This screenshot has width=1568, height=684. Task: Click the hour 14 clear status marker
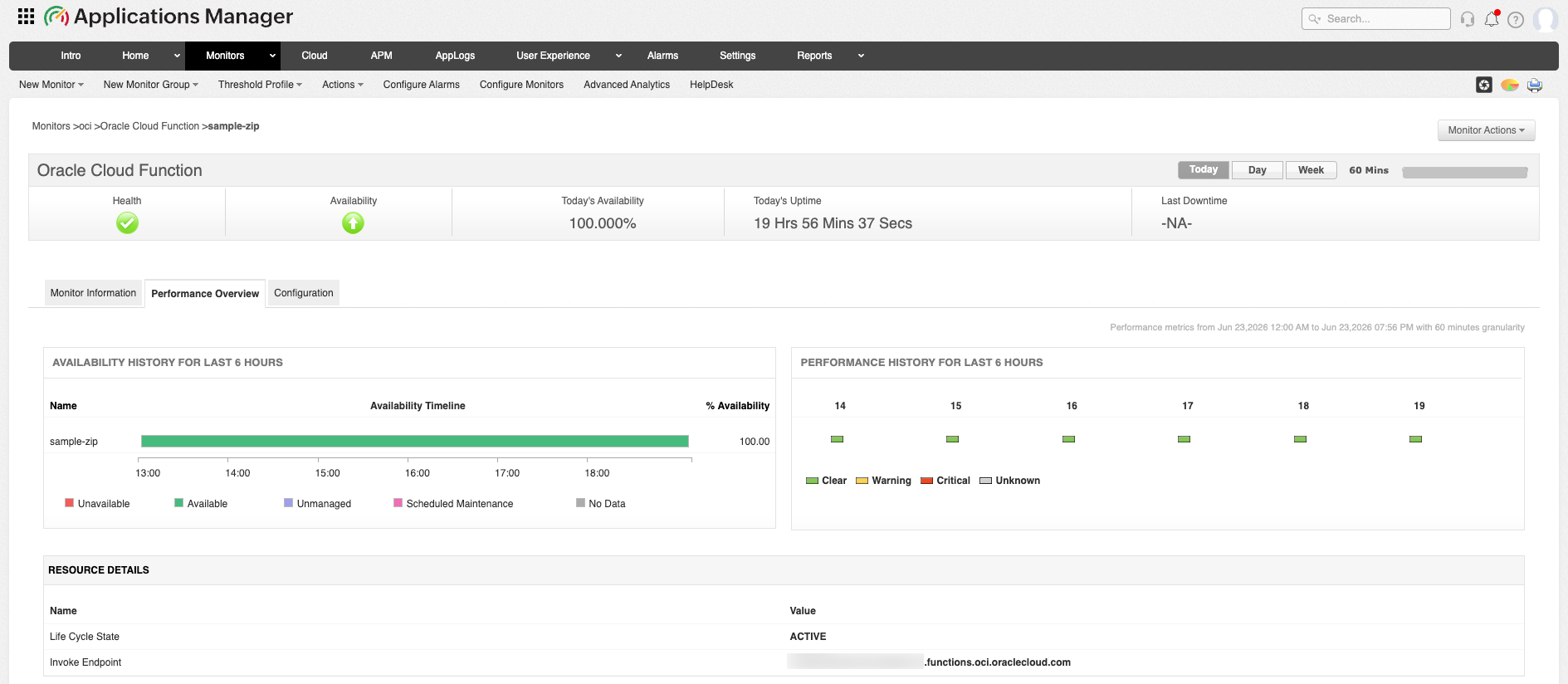tap(837, 439)
